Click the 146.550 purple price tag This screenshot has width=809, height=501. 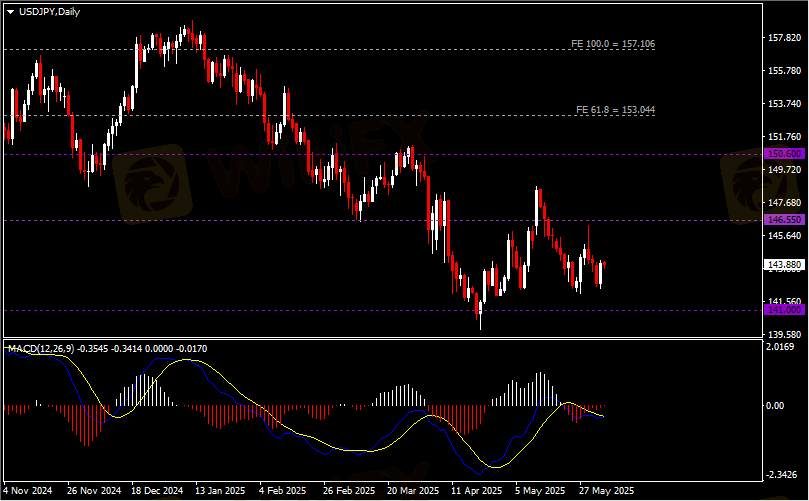tap(784, 220)
